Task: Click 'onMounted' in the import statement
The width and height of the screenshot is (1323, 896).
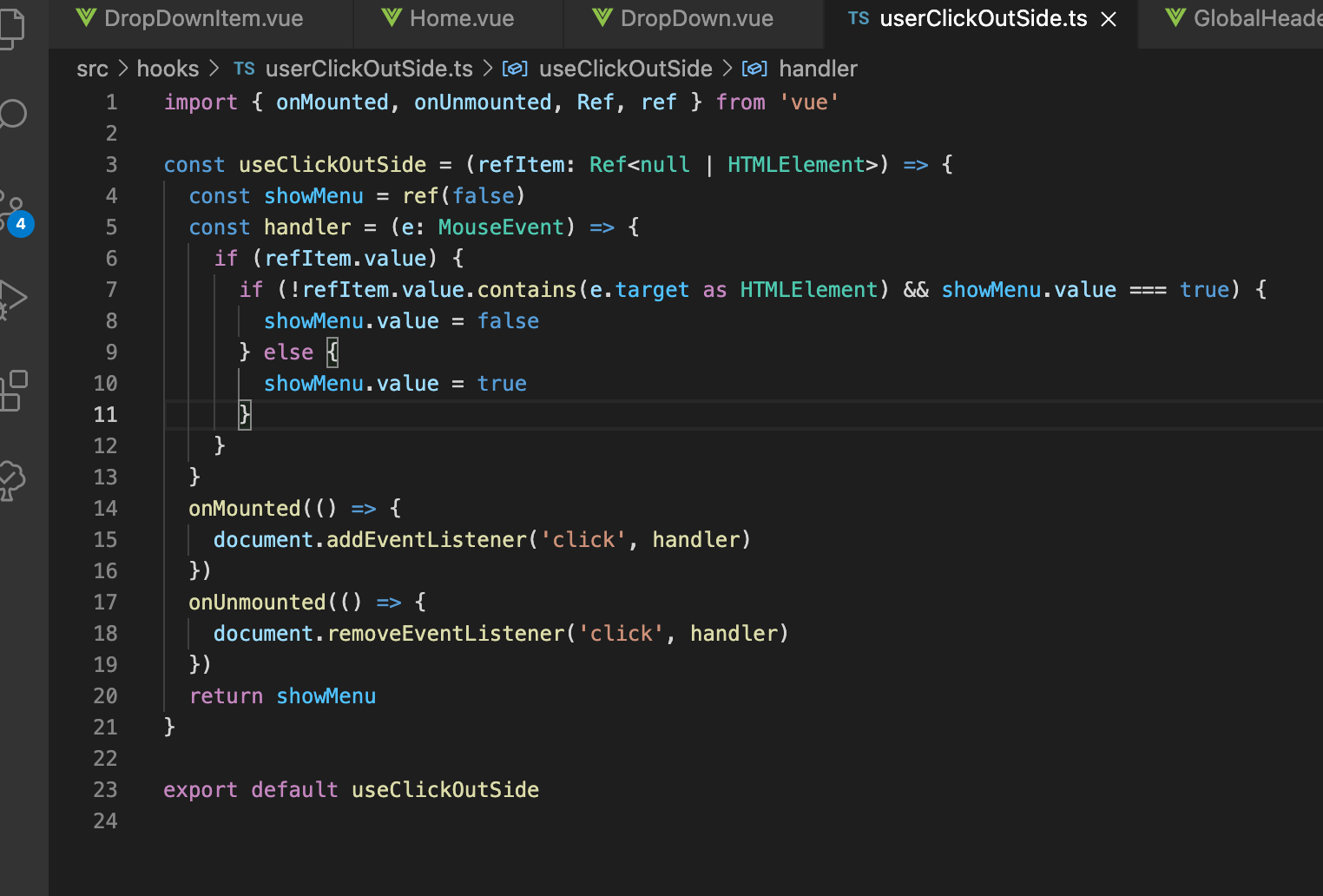Action: 332,102
